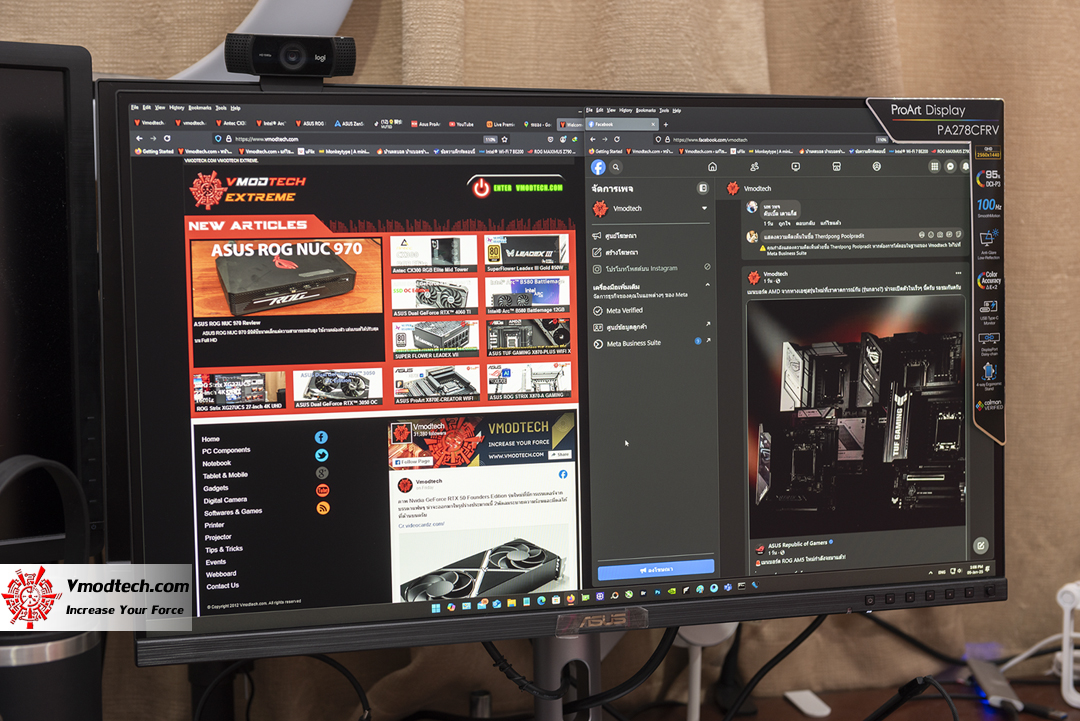Image resolution: width=1080 pixels, height=721 pixels.
Task: Open the ASUS ROG NUC 970 article thumbnail
Action: pyautogui.click(x=287, y=278)
